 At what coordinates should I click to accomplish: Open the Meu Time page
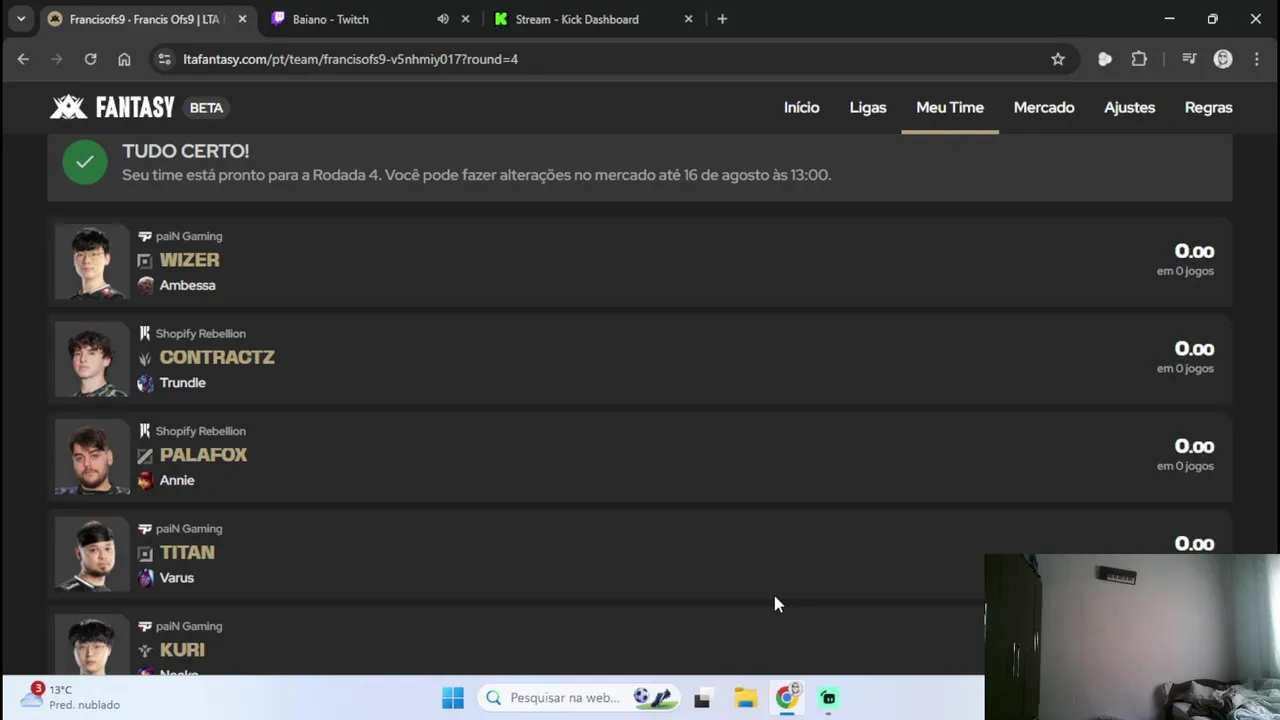pos(950,107)
